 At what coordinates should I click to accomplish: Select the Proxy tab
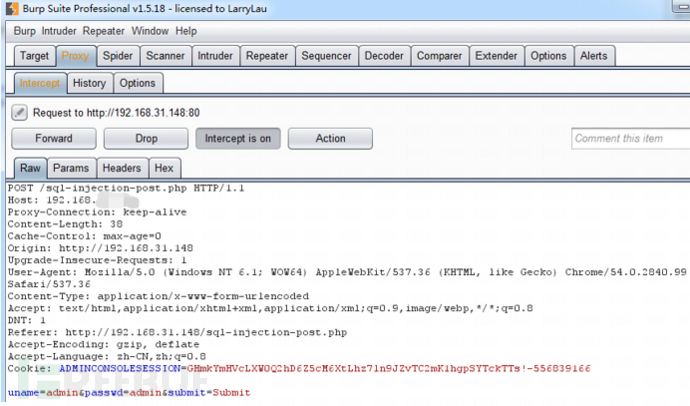tap(76, 56)
